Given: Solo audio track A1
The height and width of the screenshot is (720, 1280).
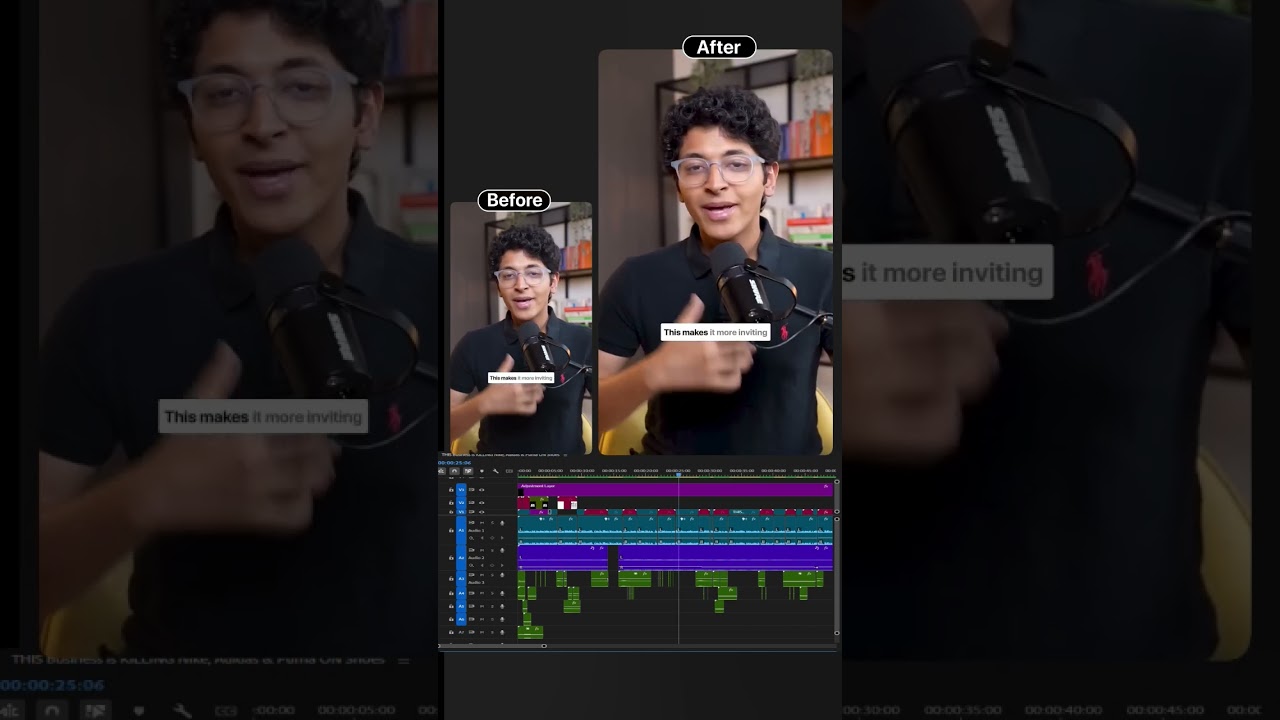Looking at the screenshot, I should [x=492, y=523].
